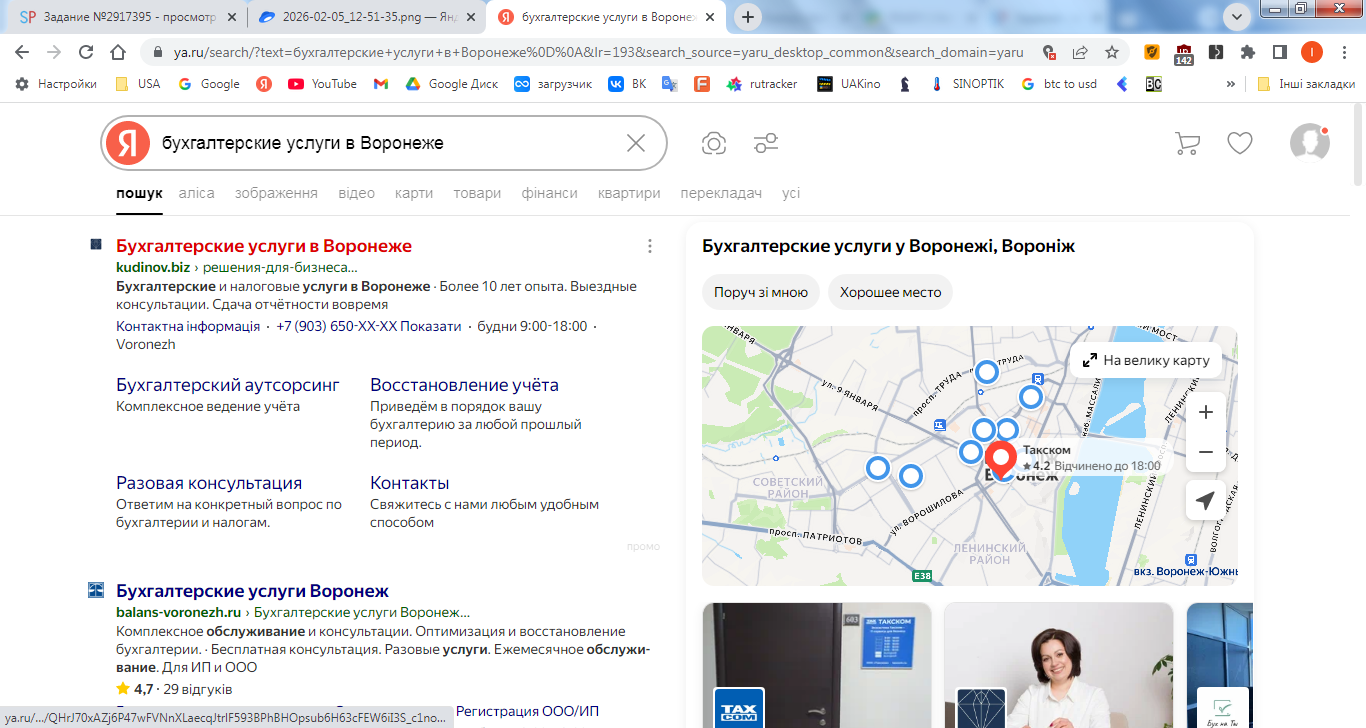This screenshot has height=728, width=1366.
Task: Open the Контакты sitelink
Action: 410,483
